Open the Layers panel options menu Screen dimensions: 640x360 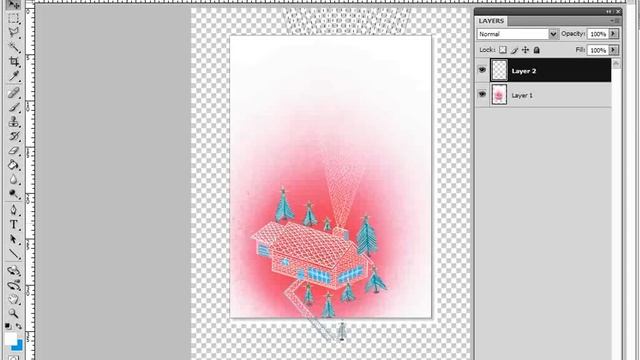[615, 21]
